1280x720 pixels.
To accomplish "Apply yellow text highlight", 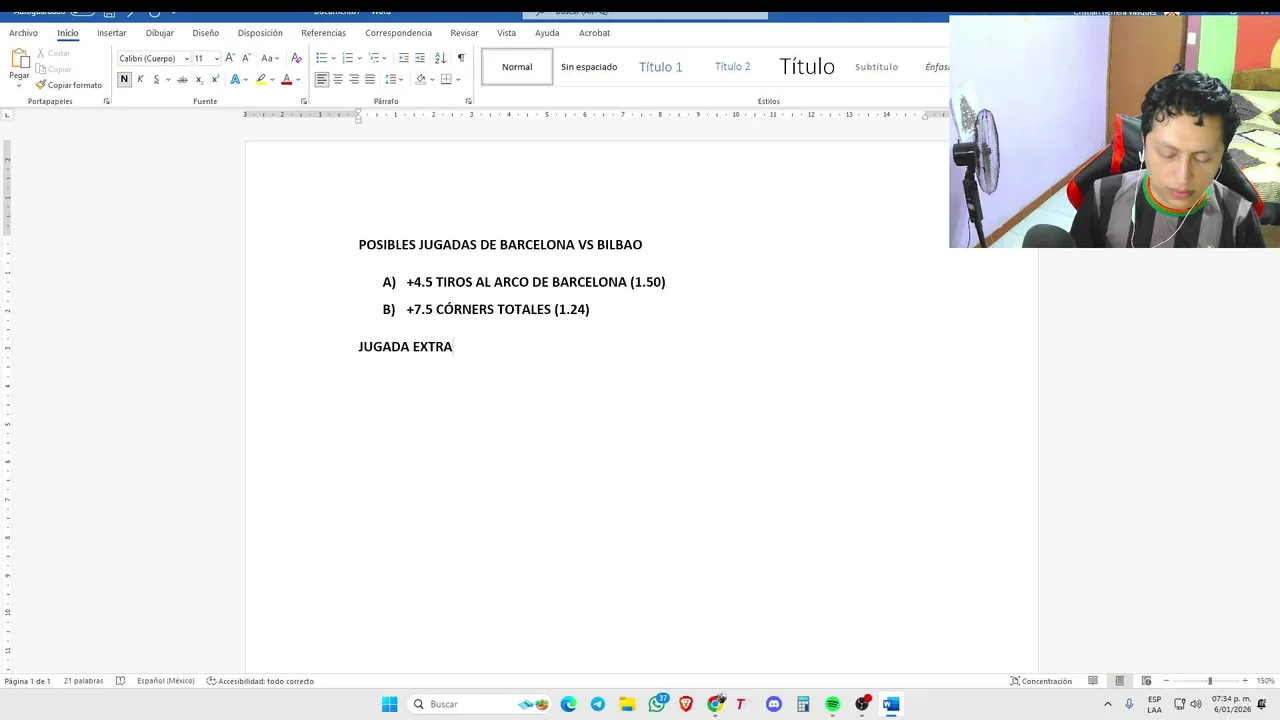I will pyautogui.click(x=261, y=79).
